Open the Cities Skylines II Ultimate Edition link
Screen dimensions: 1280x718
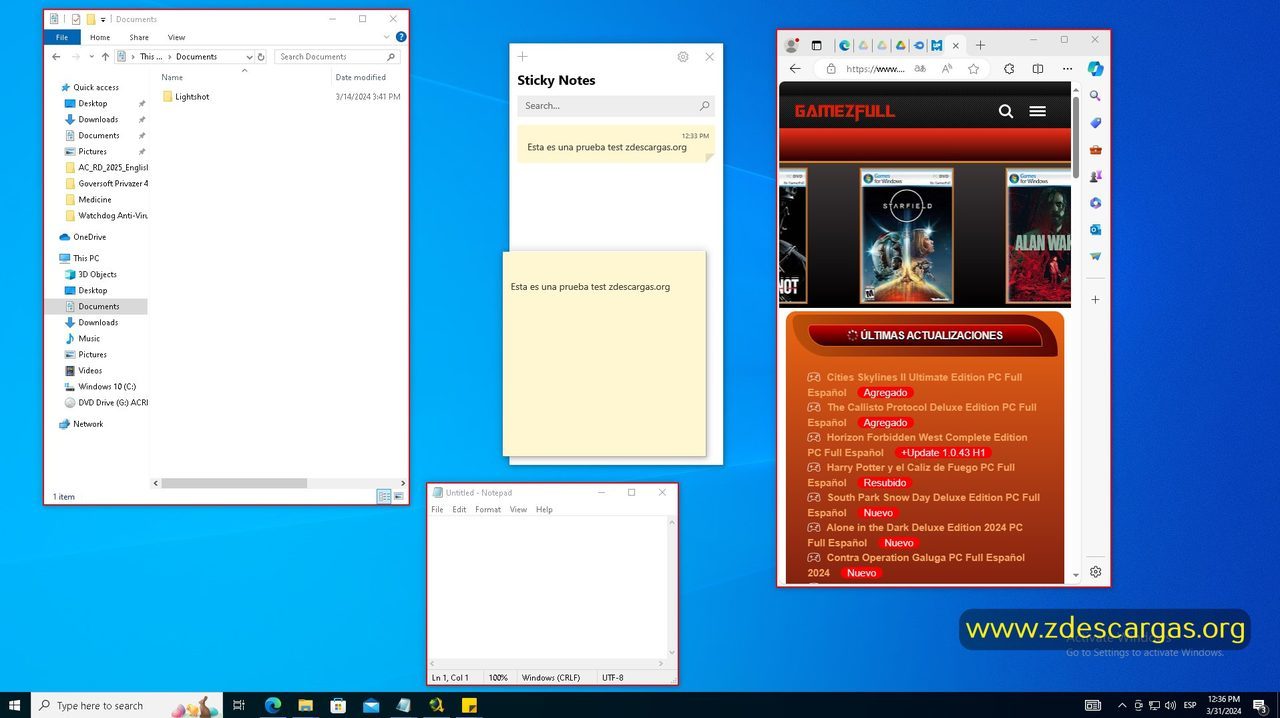click(x=915, y=385)
